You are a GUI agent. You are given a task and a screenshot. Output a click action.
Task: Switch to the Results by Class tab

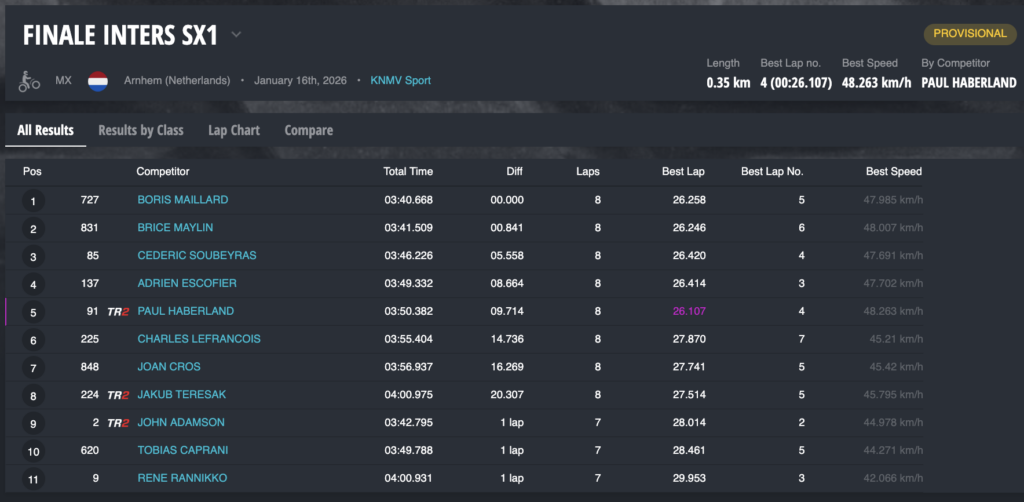(141, 130)
